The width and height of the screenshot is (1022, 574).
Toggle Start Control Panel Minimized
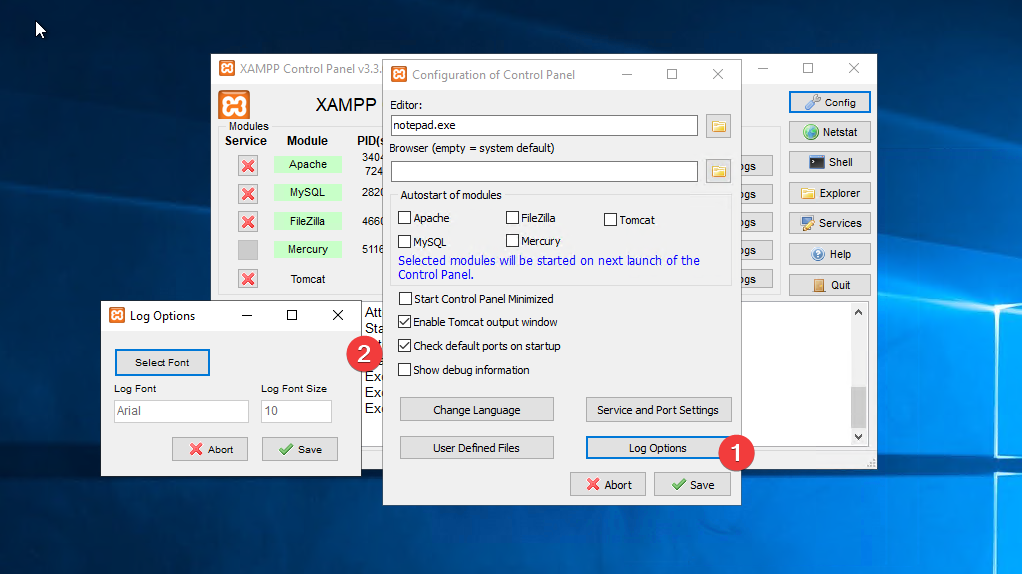pyautogui.click(x=405, y=298)
